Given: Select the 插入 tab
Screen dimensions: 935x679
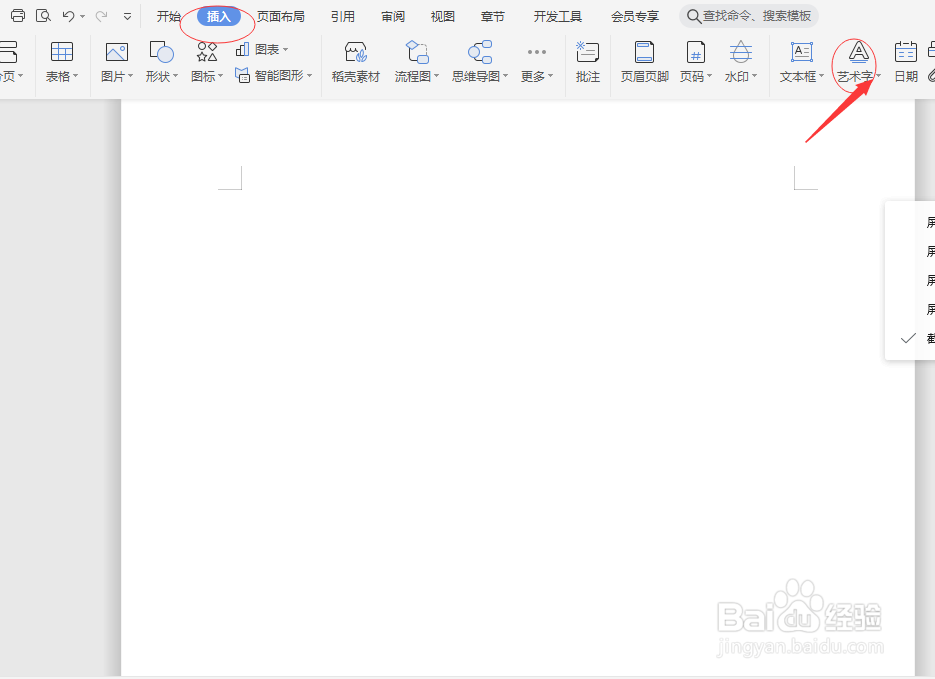Looking at the screenshot, I should (218, 17).
